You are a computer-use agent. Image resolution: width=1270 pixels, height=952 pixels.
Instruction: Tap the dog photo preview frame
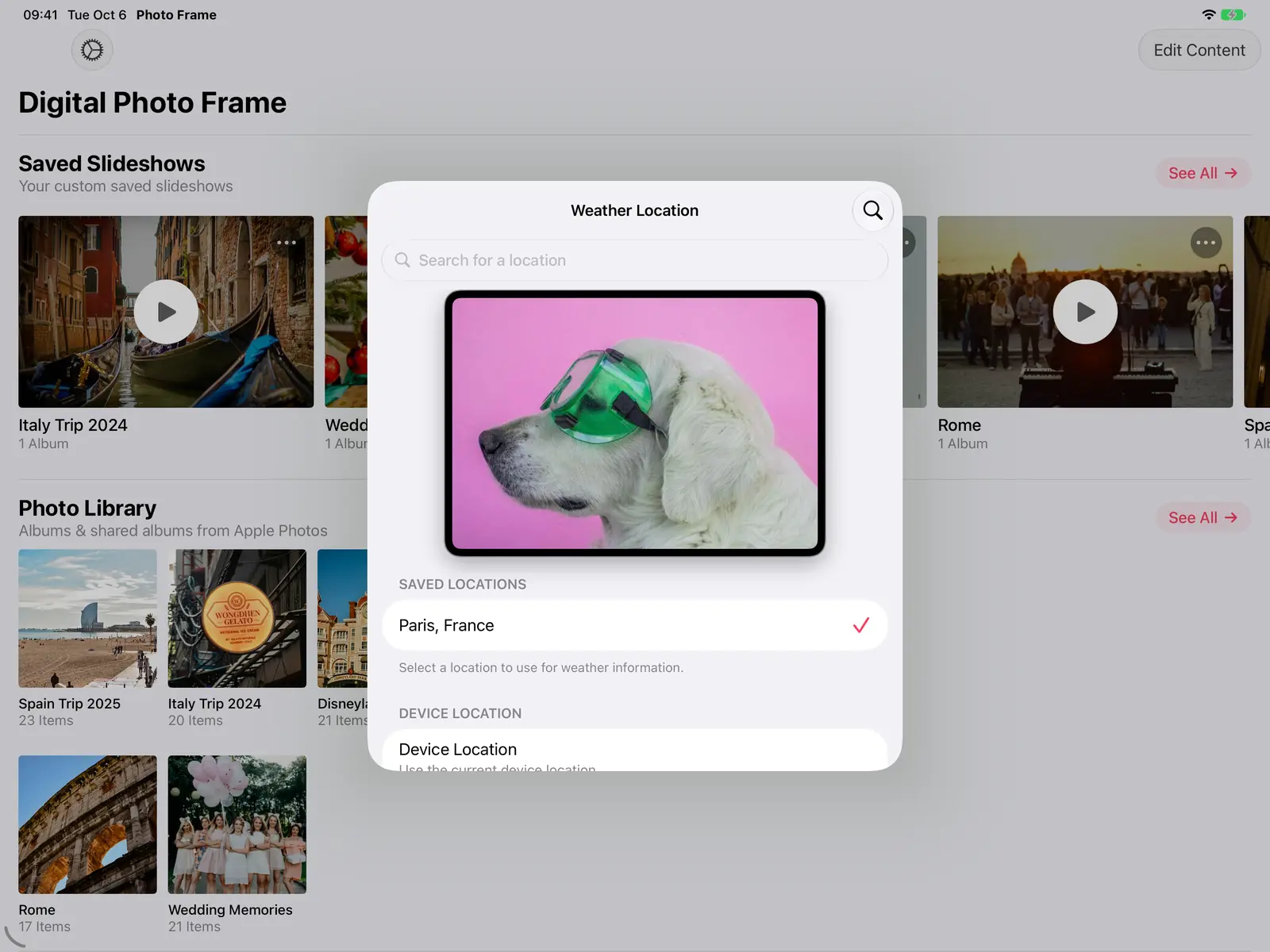click(x=635, y=423)
